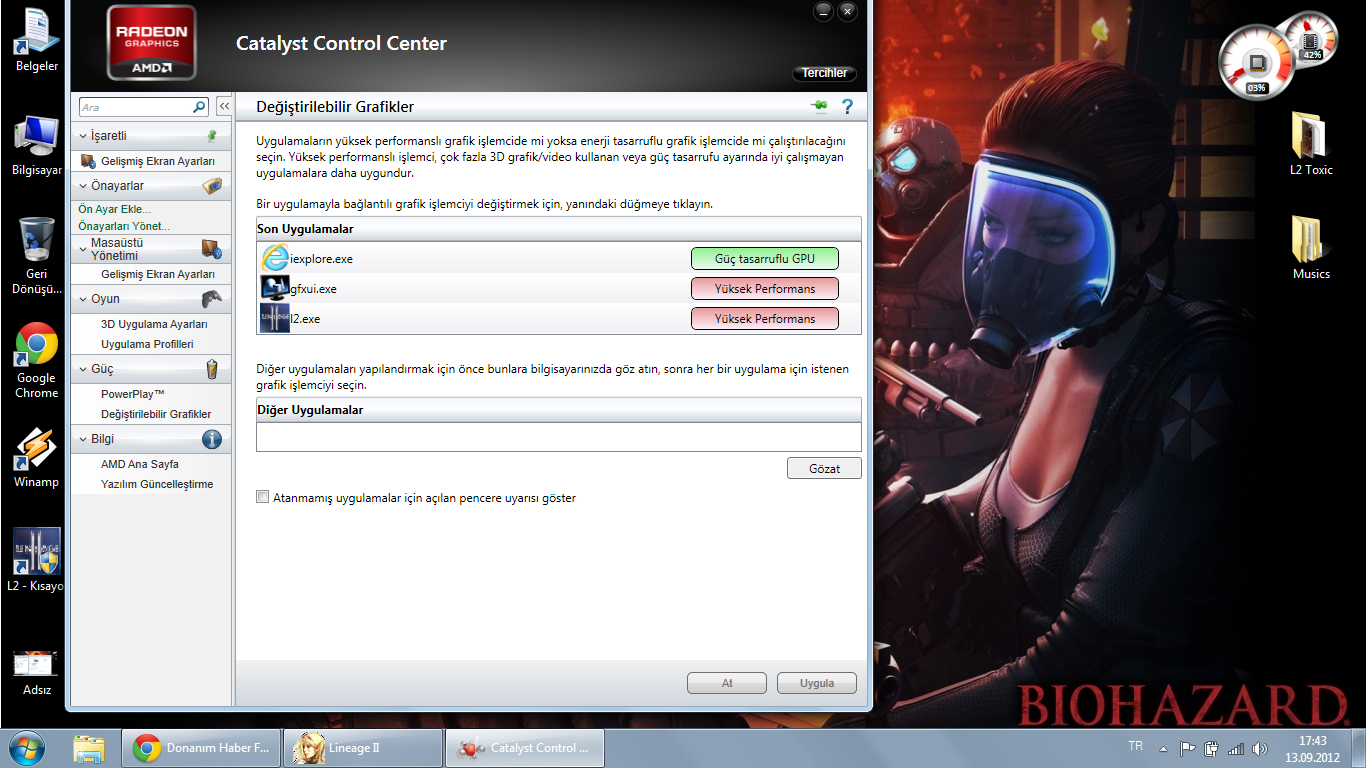Click the green pin icon beside İşaretli
The width and height of the screenshot is (1366, 768).
pos(211,136)
